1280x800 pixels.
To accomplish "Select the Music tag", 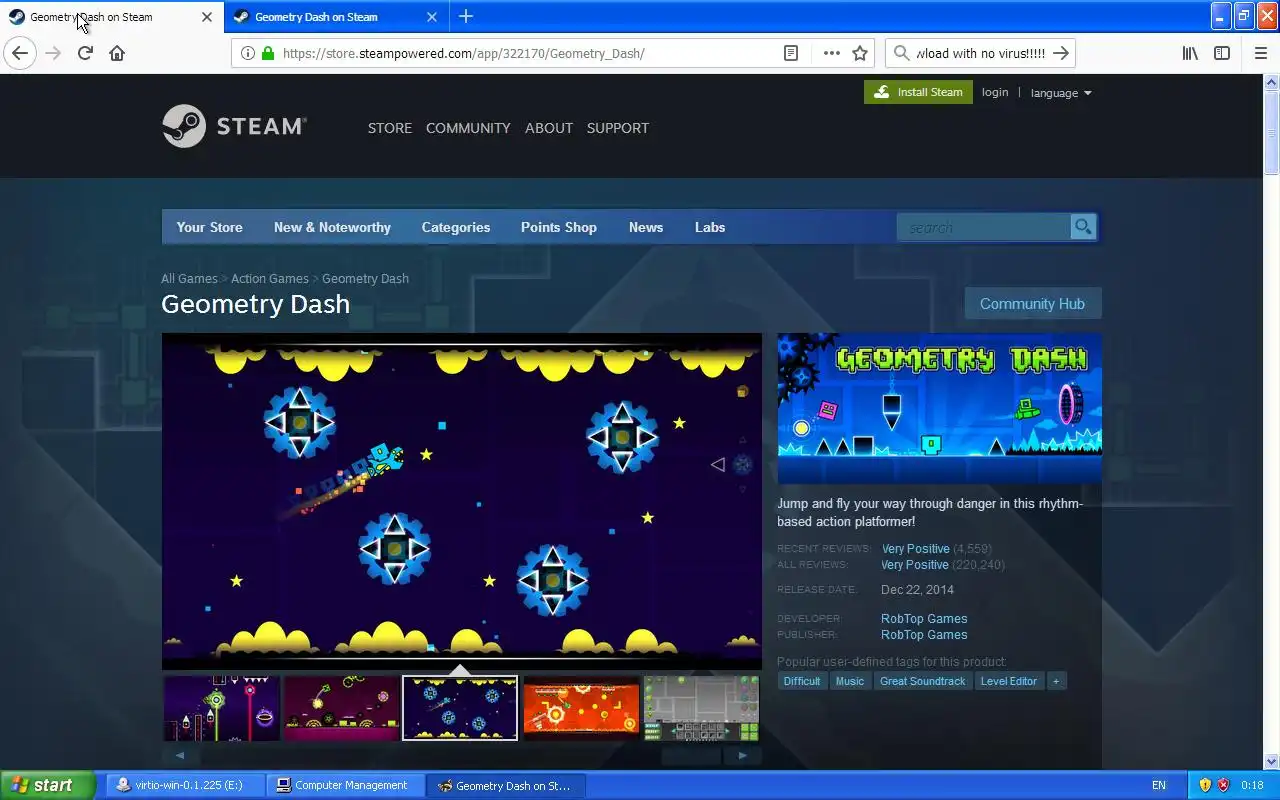I will [x=850, y=681].
